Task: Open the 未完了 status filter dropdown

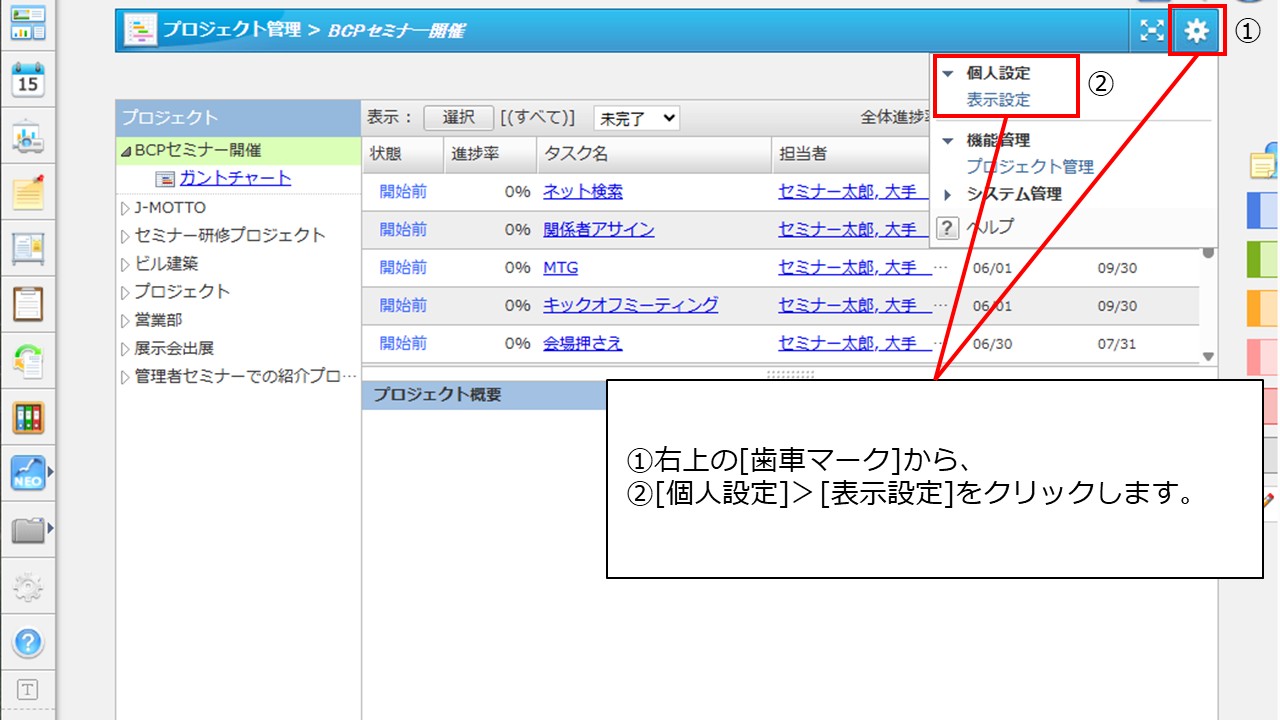Action: pos(636,118)
